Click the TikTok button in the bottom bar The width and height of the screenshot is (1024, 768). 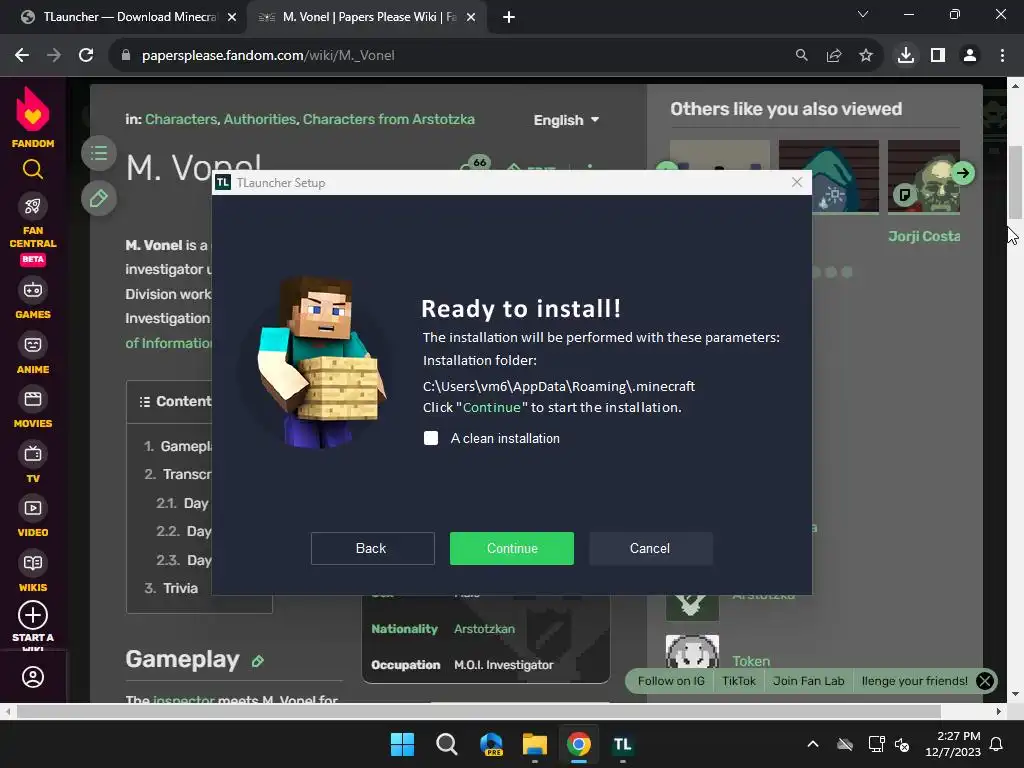[739, 681]
